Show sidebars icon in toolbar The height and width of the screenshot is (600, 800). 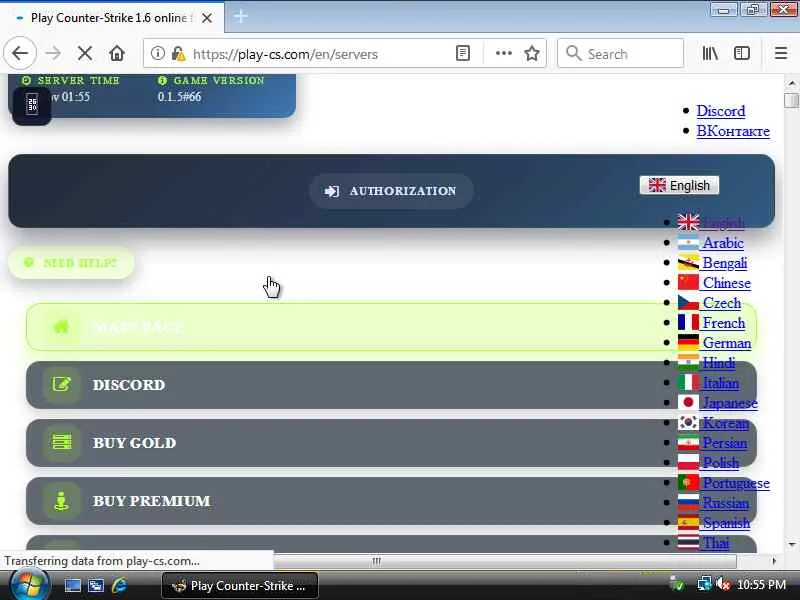click(x=742, y=53)
